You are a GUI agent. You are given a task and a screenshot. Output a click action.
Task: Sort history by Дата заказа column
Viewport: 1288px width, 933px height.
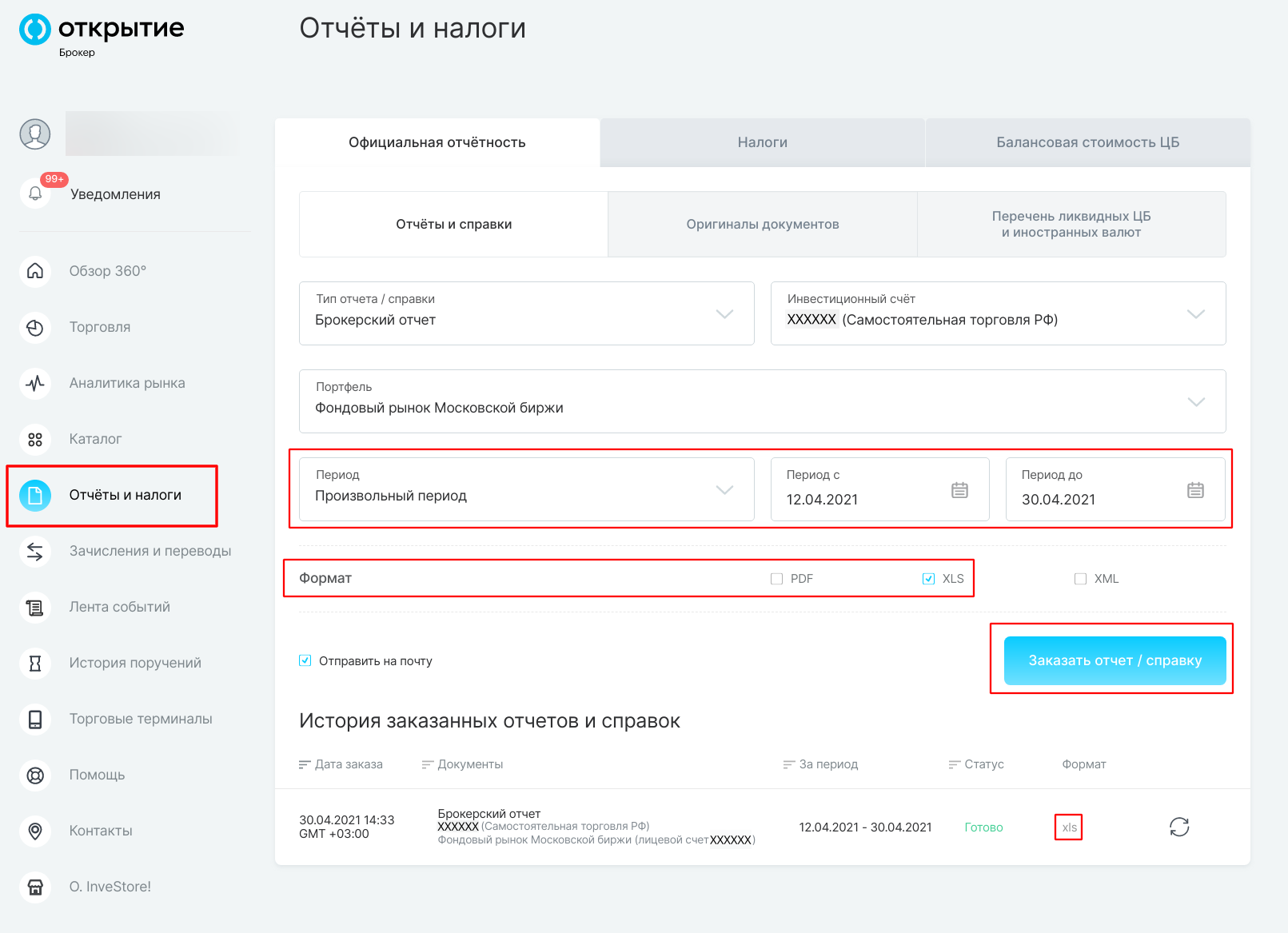pyautogui.click(x=341, y=764)
